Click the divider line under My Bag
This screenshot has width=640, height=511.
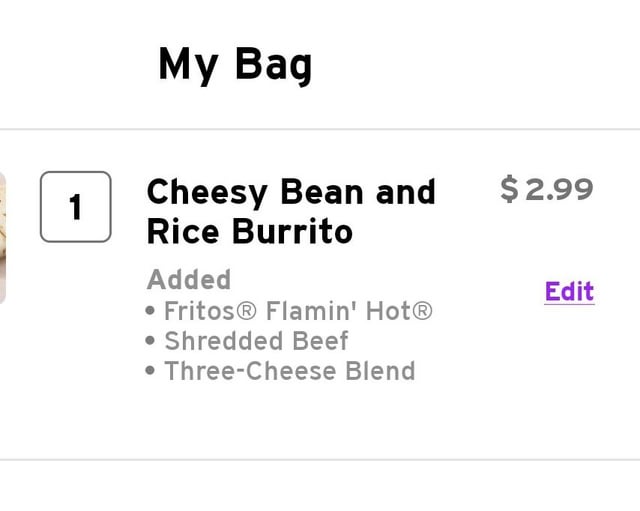point(320,129)
